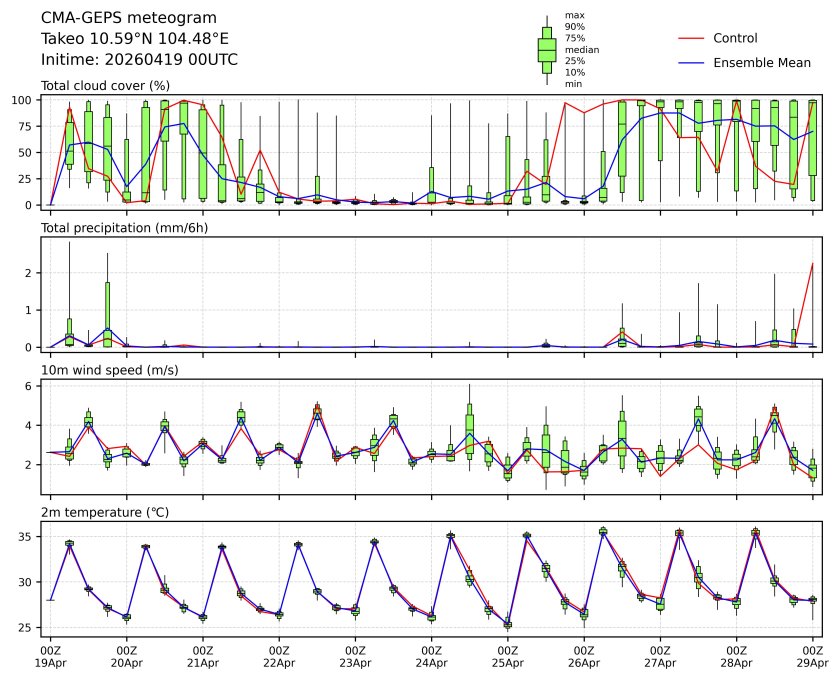Click the blue Ensemble Mean legend line
The width and height of the screenshot is (840, 680).
coord(692,63)
